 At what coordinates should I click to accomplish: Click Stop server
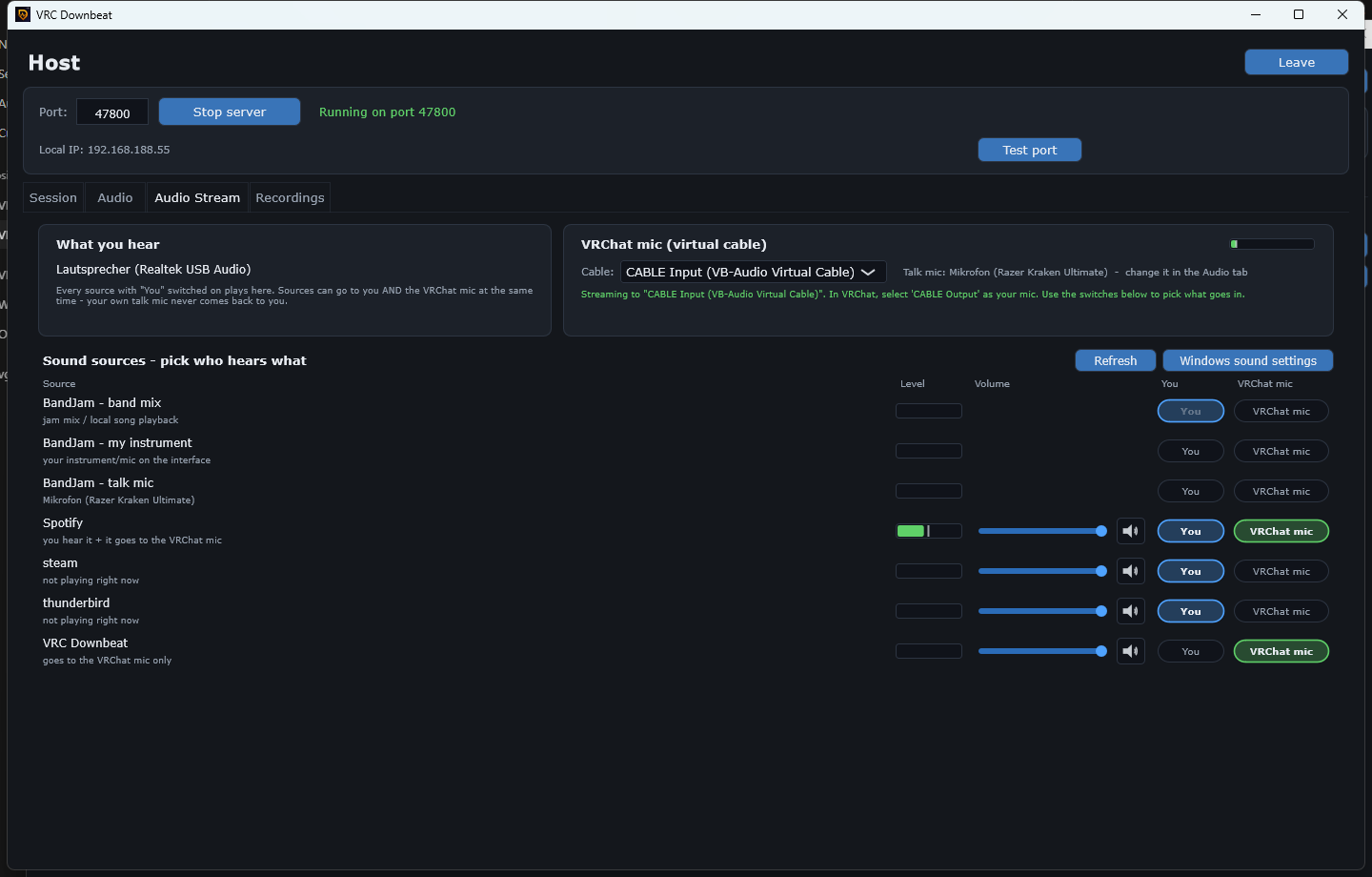230,112
